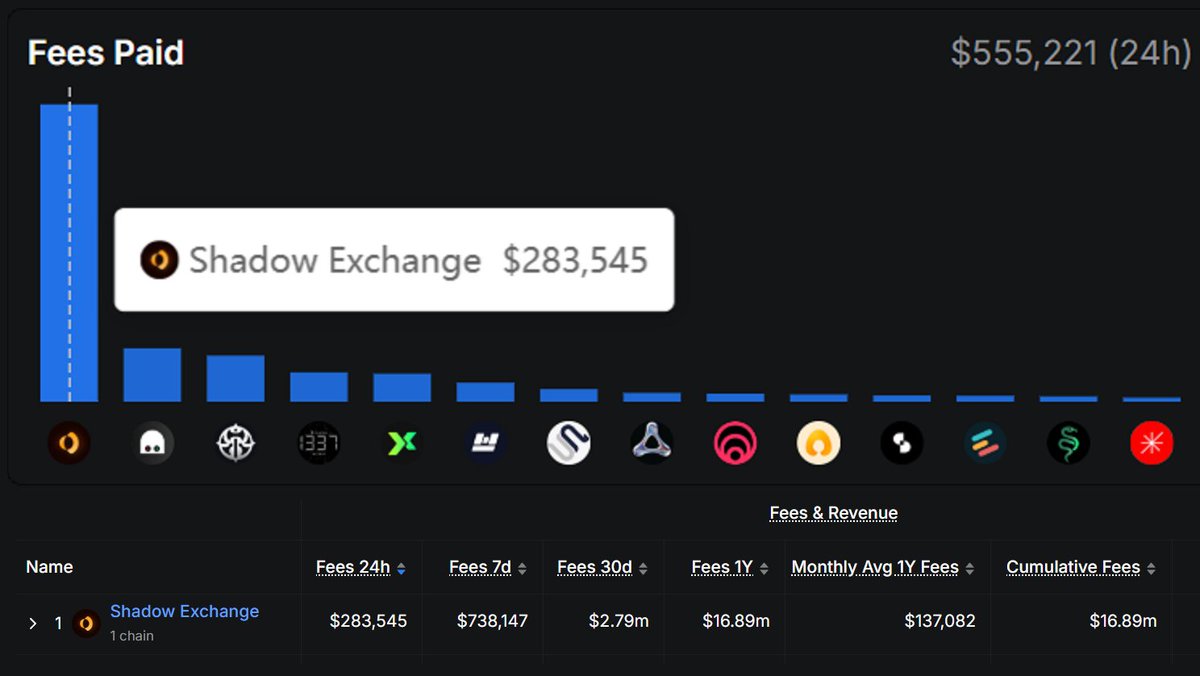The width and height of the screenshot is (1200, 676).
Task: Click the teal and orange stripes icon
Action: (x=985, y=442)
